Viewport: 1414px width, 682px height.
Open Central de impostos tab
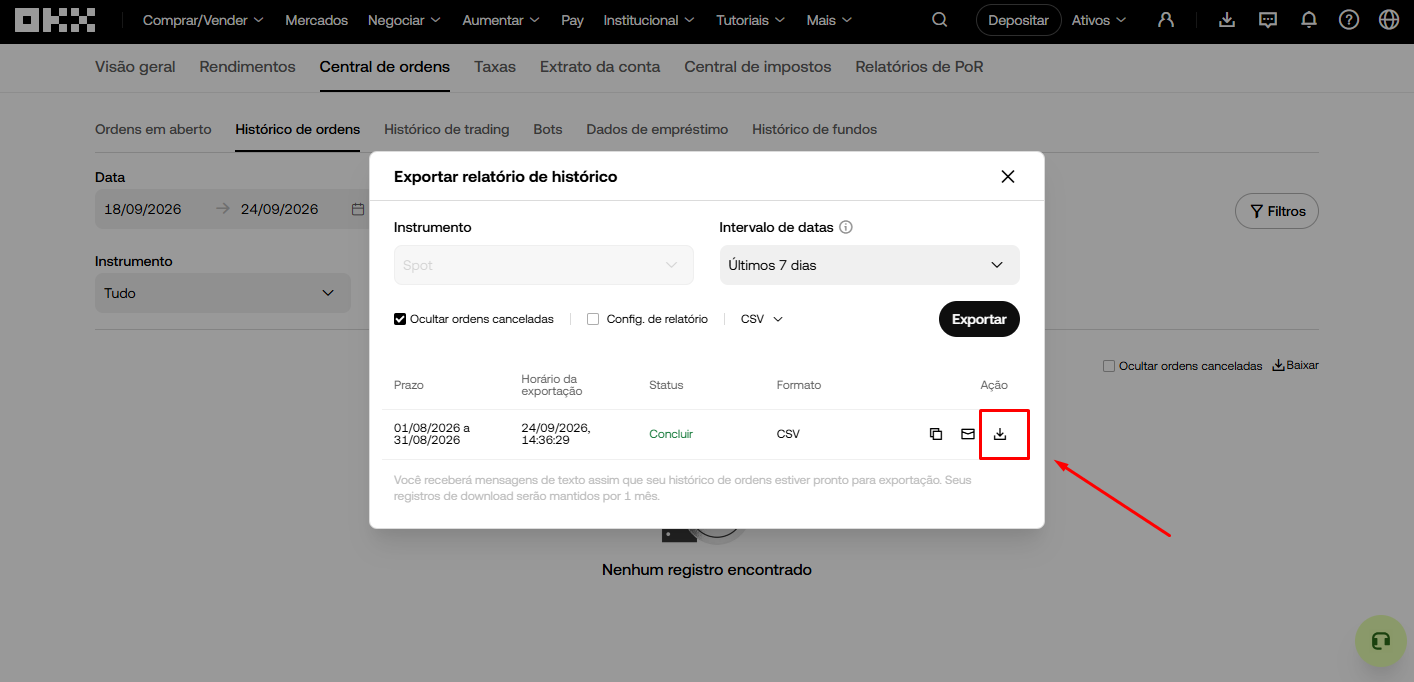coord(758,67)
